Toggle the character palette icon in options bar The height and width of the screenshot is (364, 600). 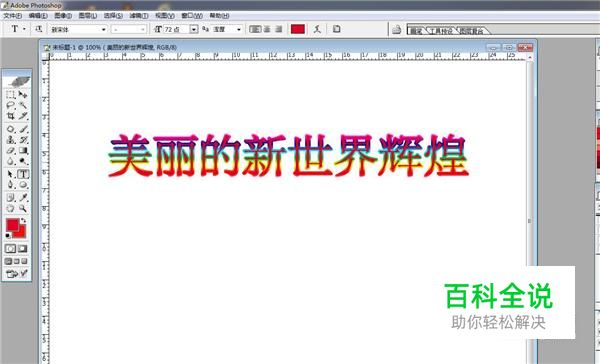(x=336, y=29)
